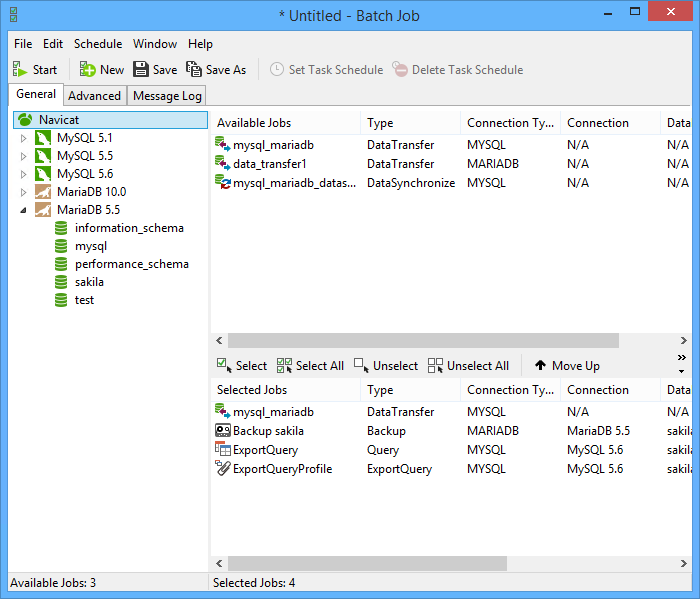Expand the MySQL 5.5 tree node
Screen dimensions: 700x599
pyautogui.click(x=24, y=156)
